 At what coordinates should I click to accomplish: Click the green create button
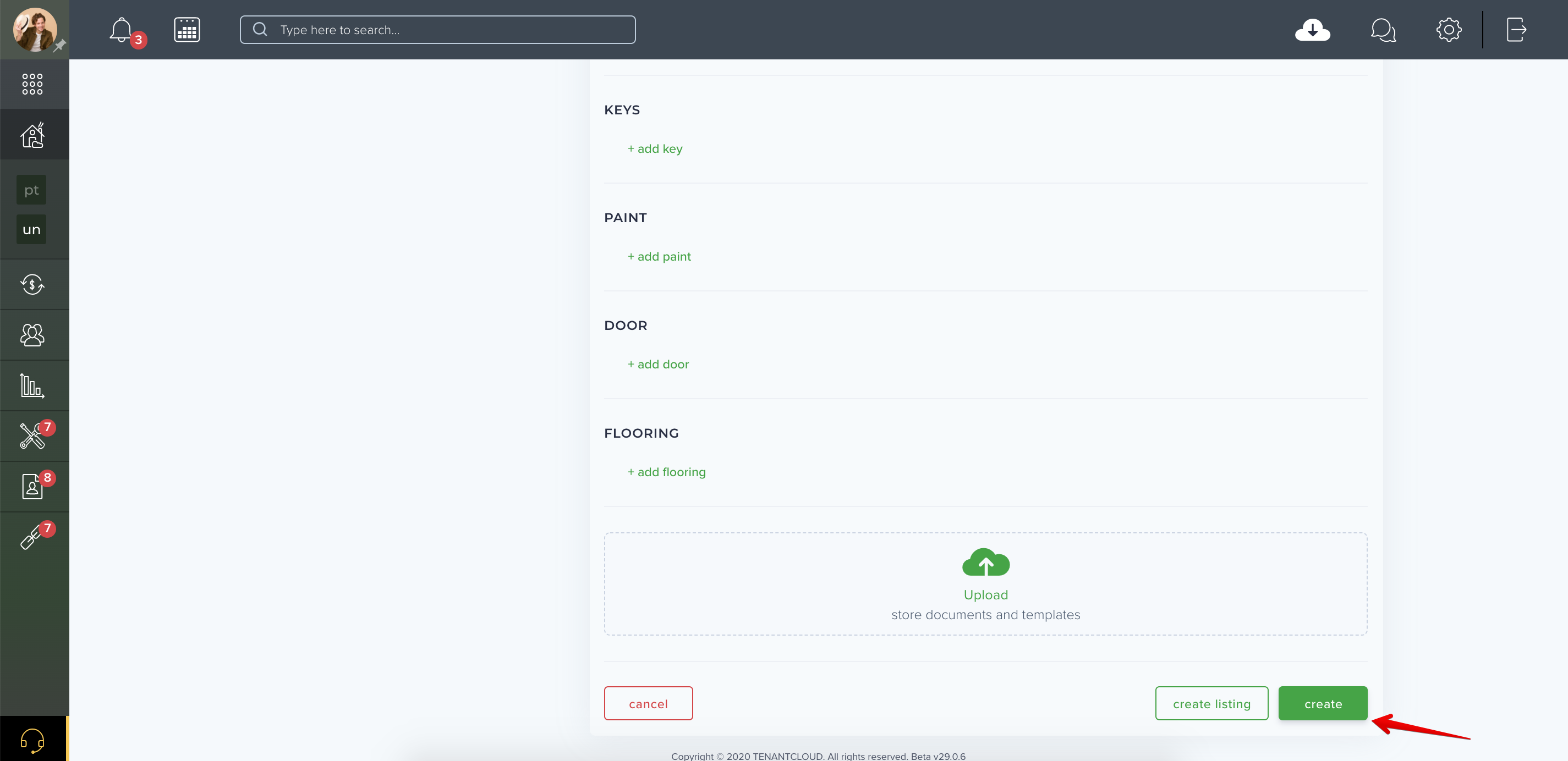(x=1323, y=703)
